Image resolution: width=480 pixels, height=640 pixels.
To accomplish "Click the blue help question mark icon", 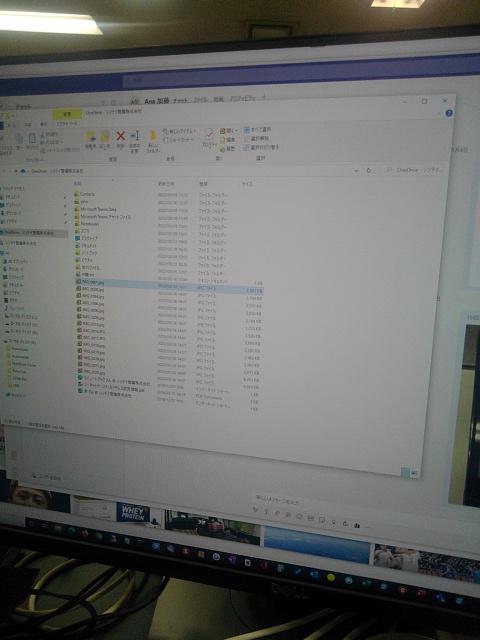I will (449, 113).
